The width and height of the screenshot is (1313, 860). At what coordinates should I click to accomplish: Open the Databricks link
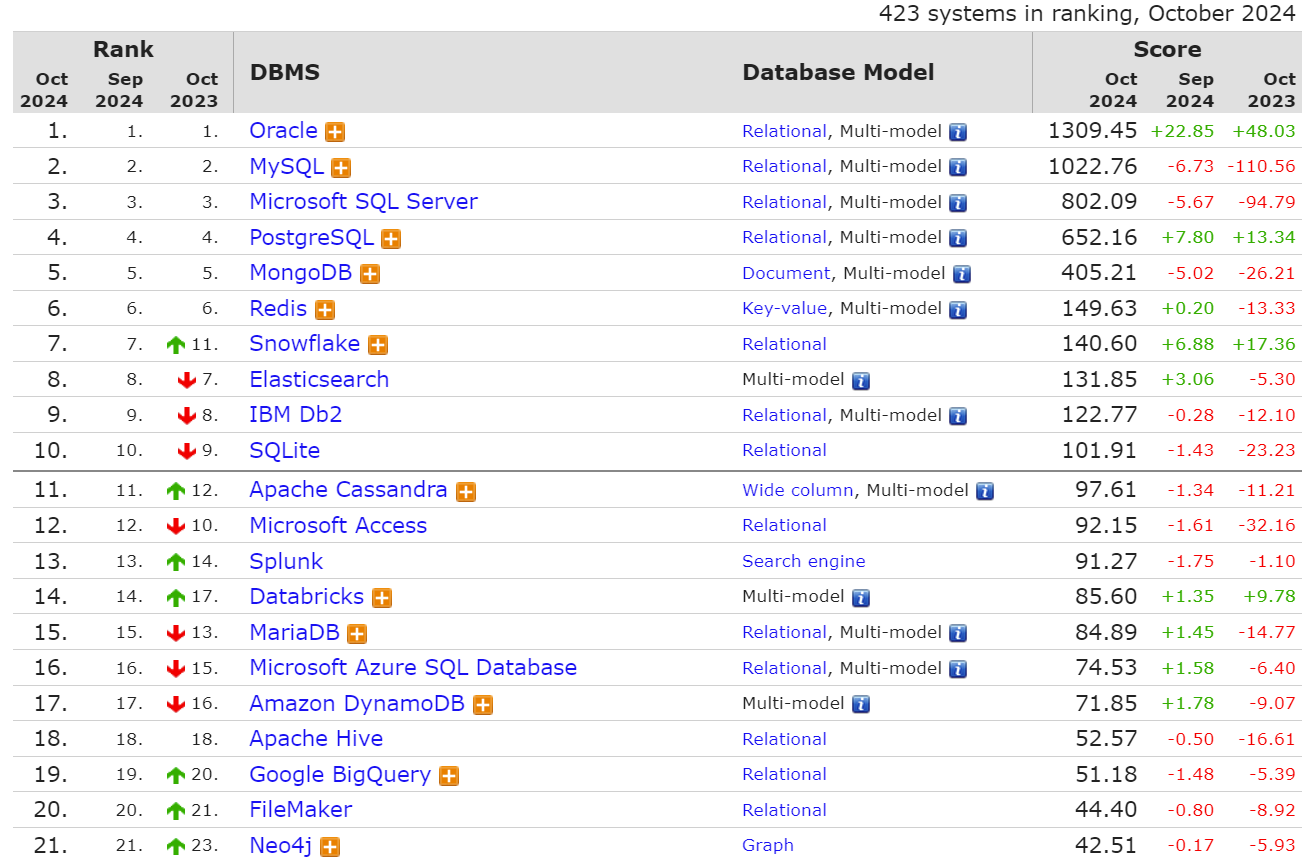pyautogui.click(x=306, y=596)
